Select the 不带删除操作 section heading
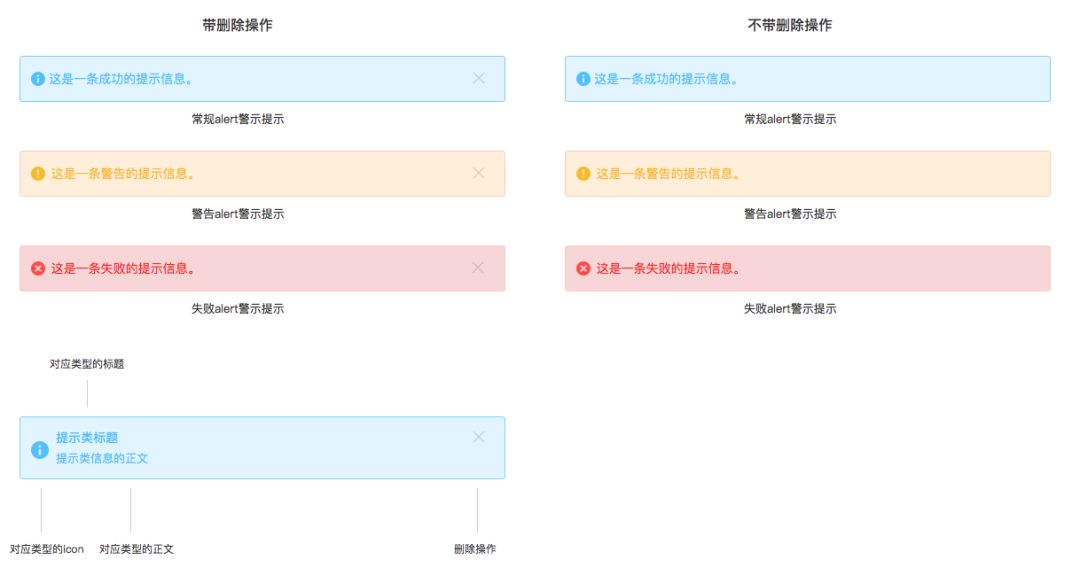Viewport: 1080px width, 575px height. (790, 26)
